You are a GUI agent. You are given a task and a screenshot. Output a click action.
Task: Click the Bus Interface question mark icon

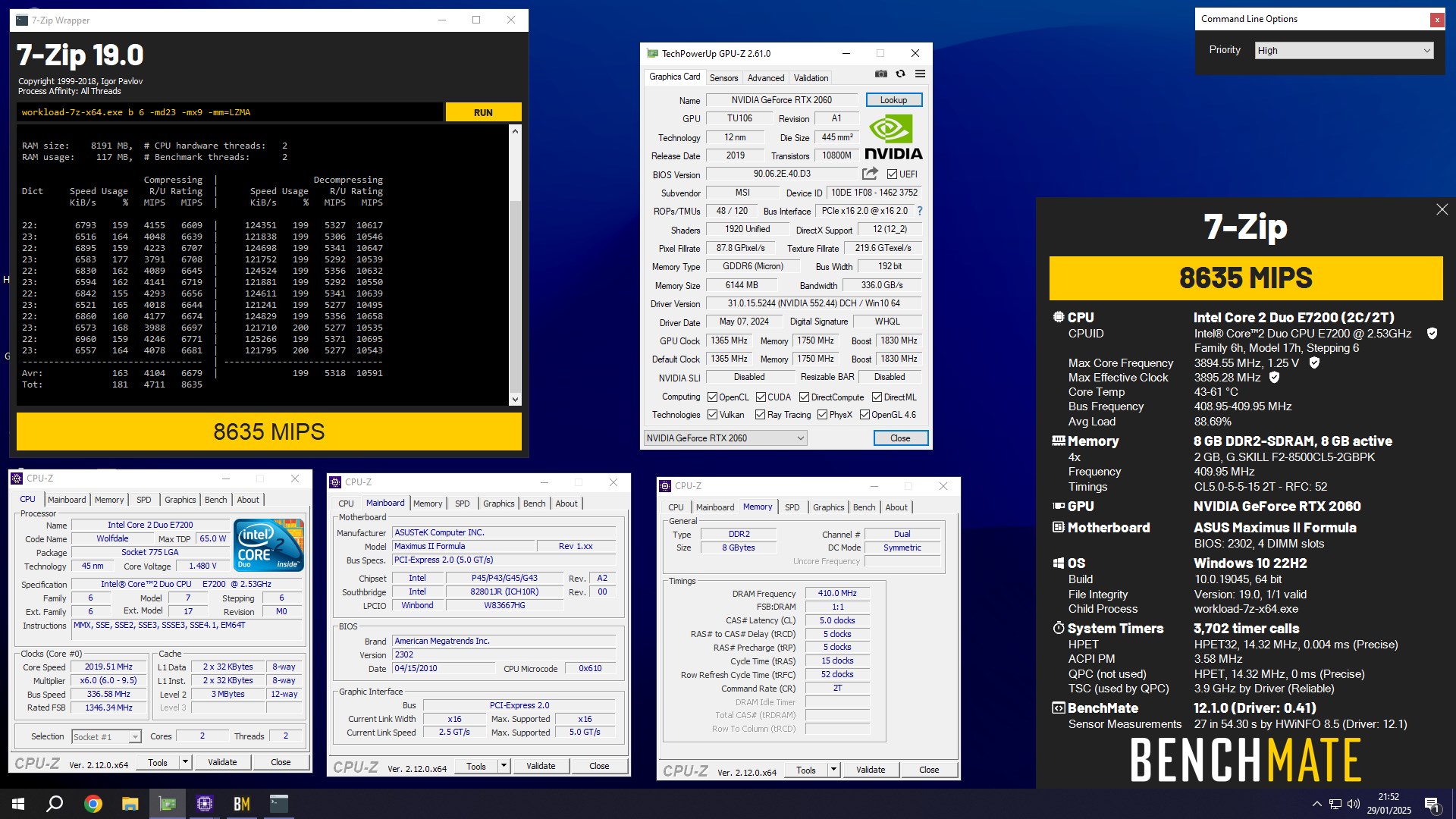point(920,211)
